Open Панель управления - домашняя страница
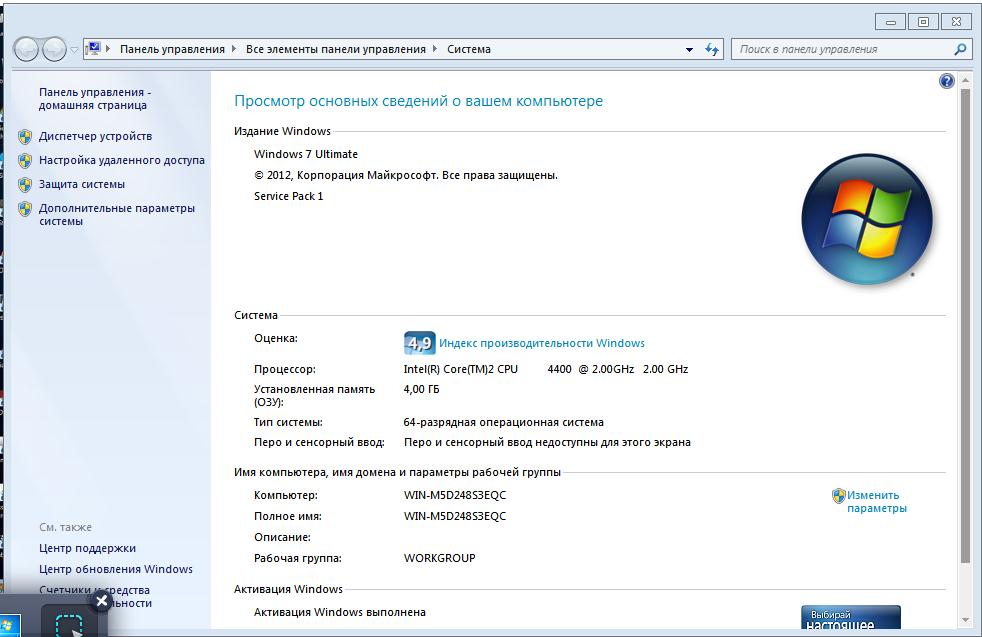The height and width of the screenshot is (637, 982). (x=95, y=98)
